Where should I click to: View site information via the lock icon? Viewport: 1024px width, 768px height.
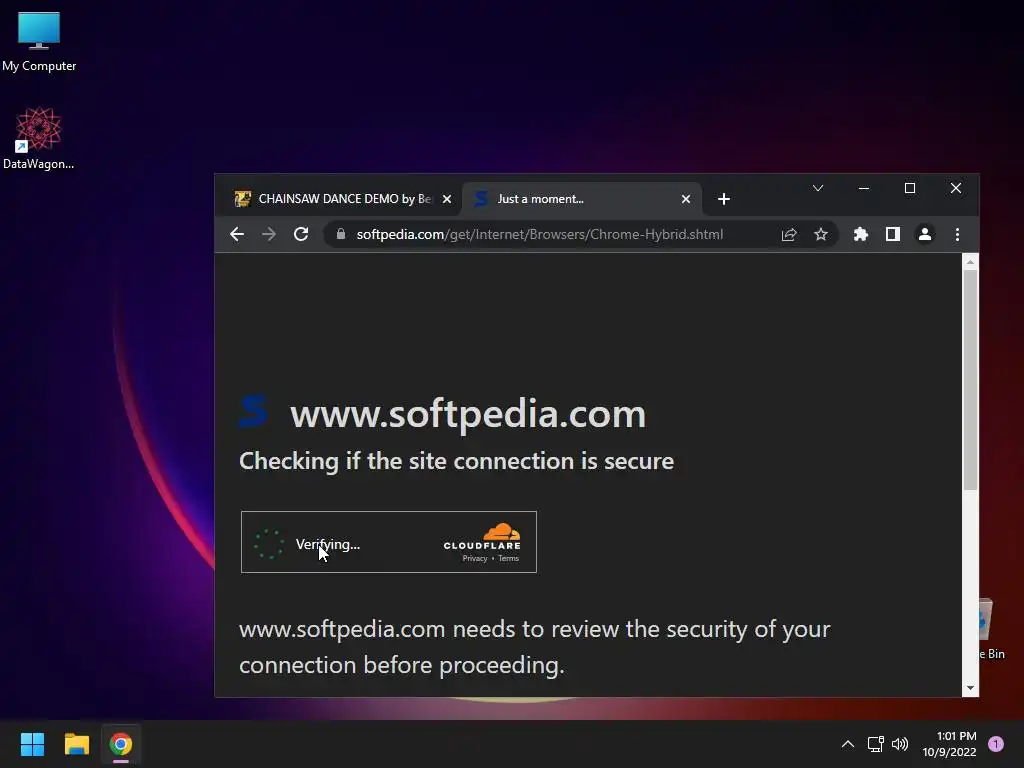[341, 234]
